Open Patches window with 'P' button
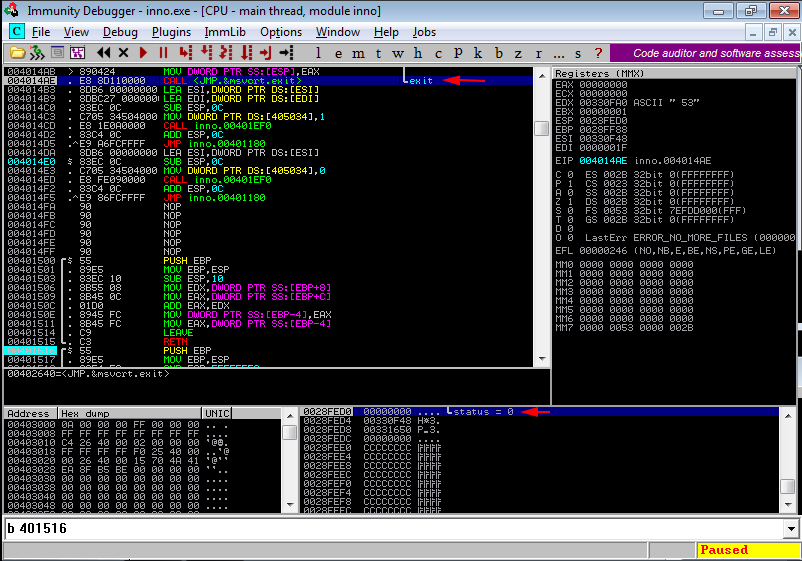 point(458,53)
